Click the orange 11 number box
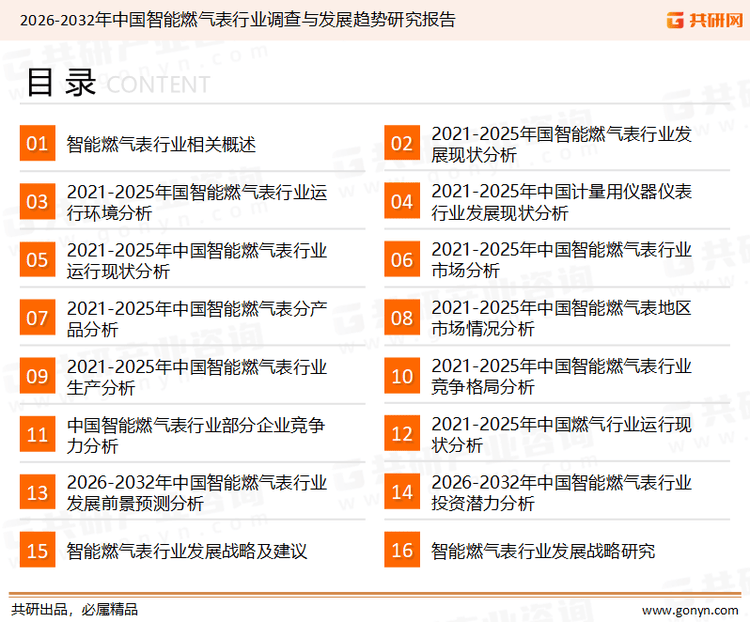Screen dimensions: 750x622 (x=37, y=434)
